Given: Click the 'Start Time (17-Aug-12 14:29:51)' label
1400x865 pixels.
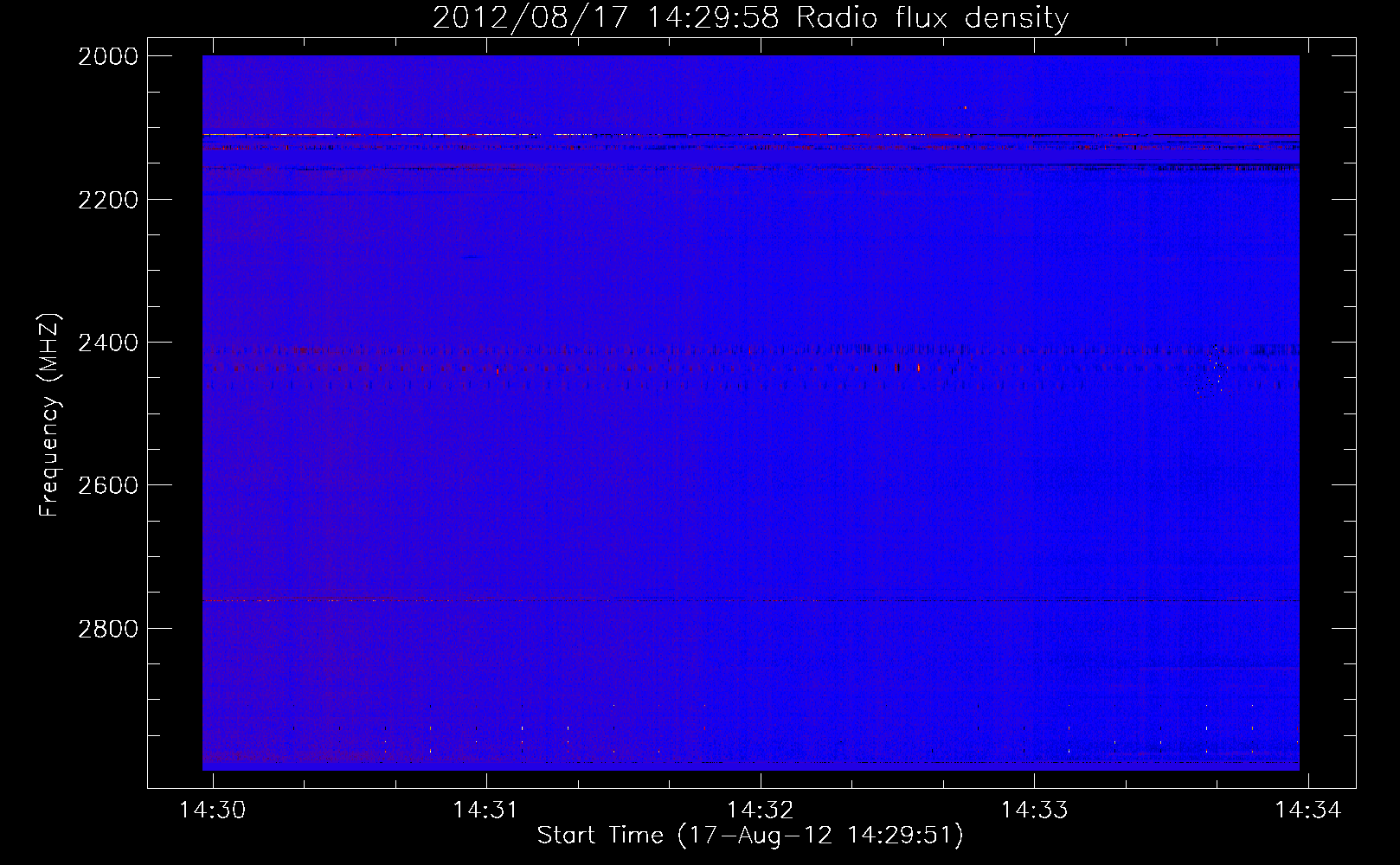Looking at the screenshot, I should (x=750, y=836).
